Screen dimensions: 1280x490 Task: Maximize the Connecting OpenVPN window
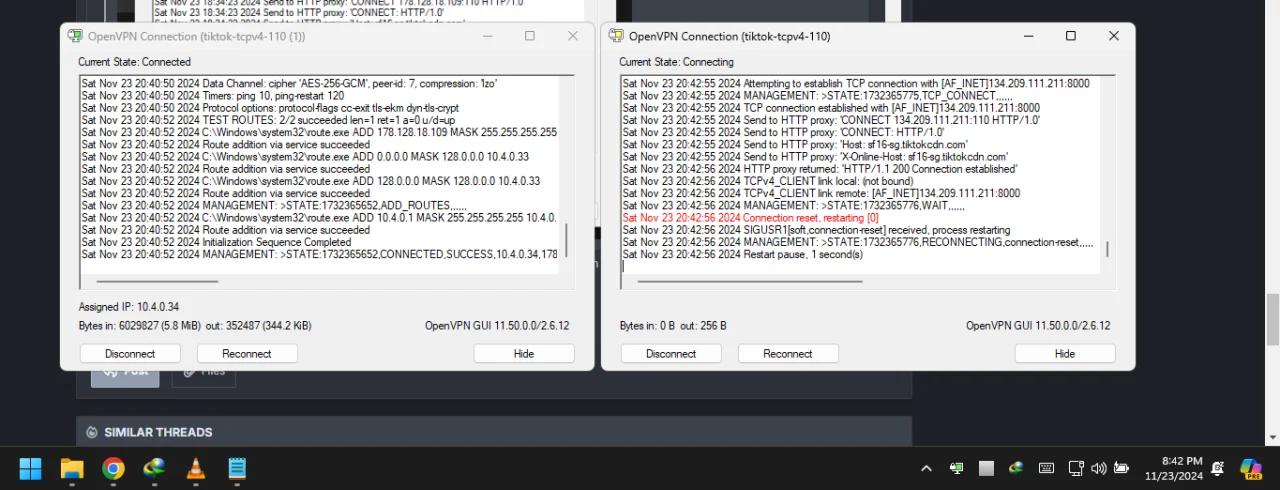click(x=1070, y=36)
